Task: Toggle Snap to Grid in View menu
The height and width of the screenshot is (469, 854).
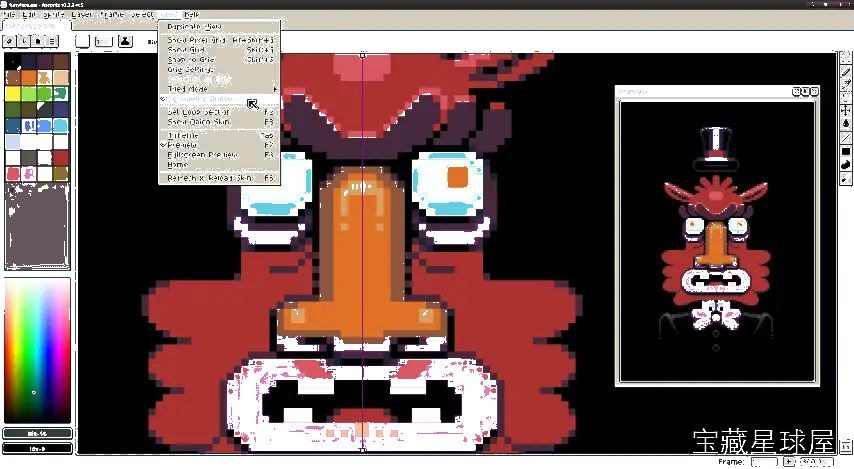Action: point(219,59)
